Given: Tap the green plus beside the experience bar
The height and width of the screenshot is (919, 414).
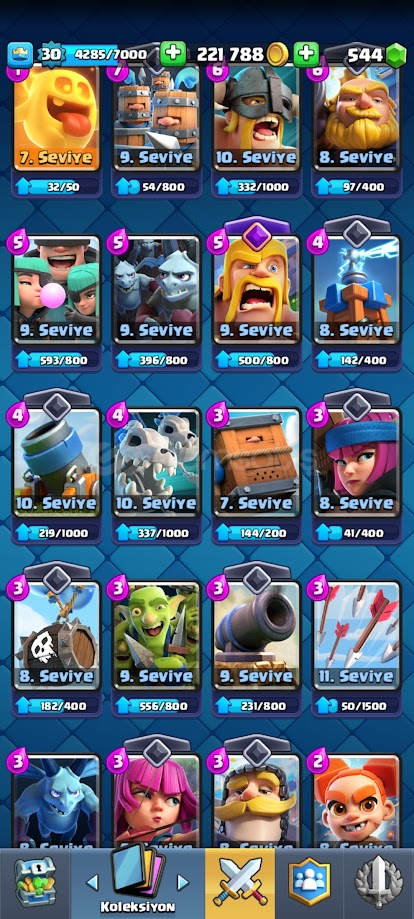Looking at the screenshot, I should 173,54.
